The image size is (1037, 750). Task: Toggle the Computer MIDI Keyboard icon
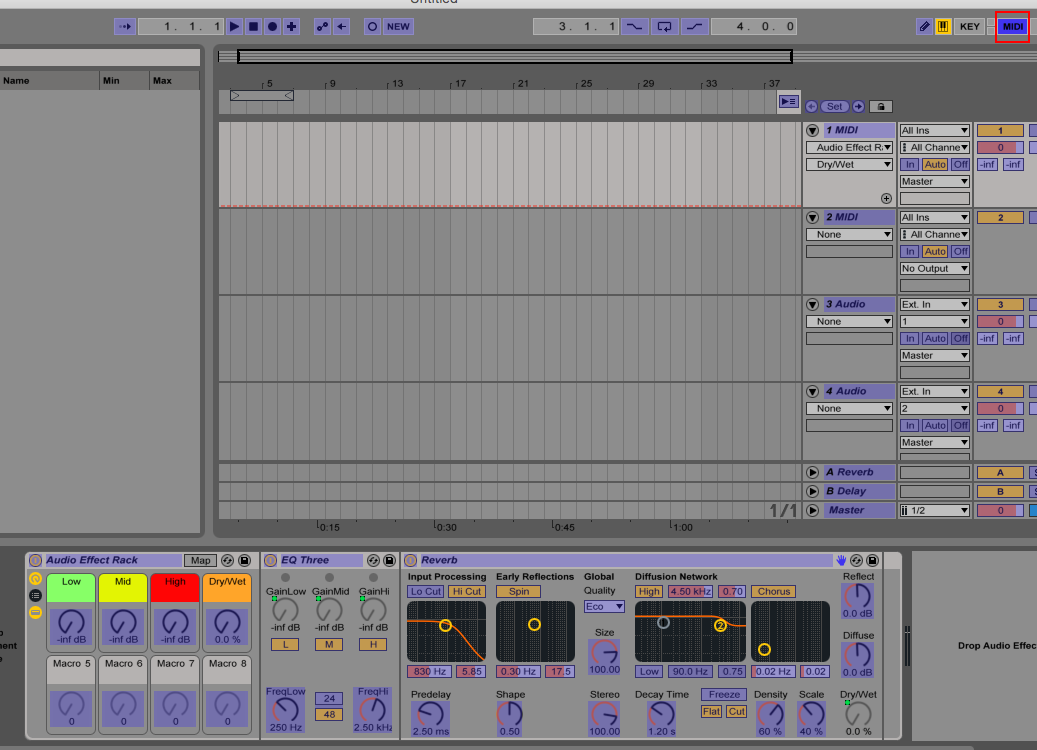[x=943, y=26]
